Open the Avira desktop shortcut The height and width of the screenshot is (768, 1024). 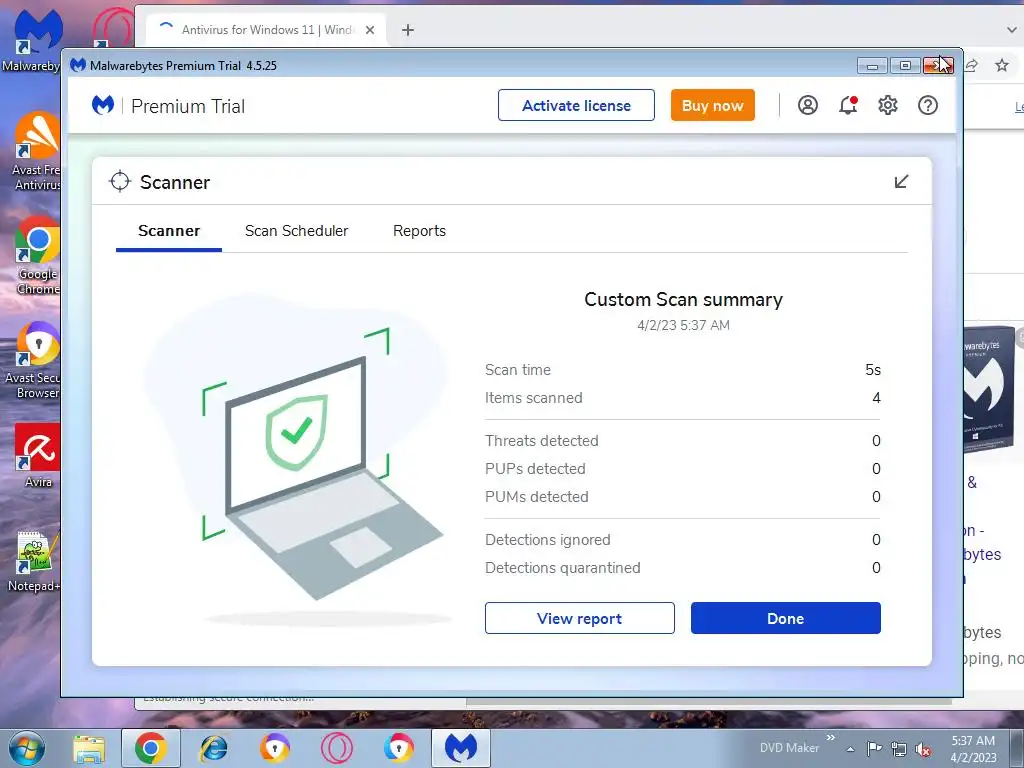point(37,456)
